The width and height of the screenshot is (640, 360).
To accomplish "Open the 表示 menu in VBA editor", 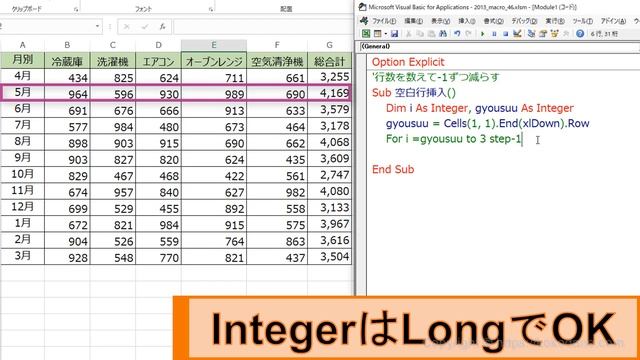I will (440, 21).
